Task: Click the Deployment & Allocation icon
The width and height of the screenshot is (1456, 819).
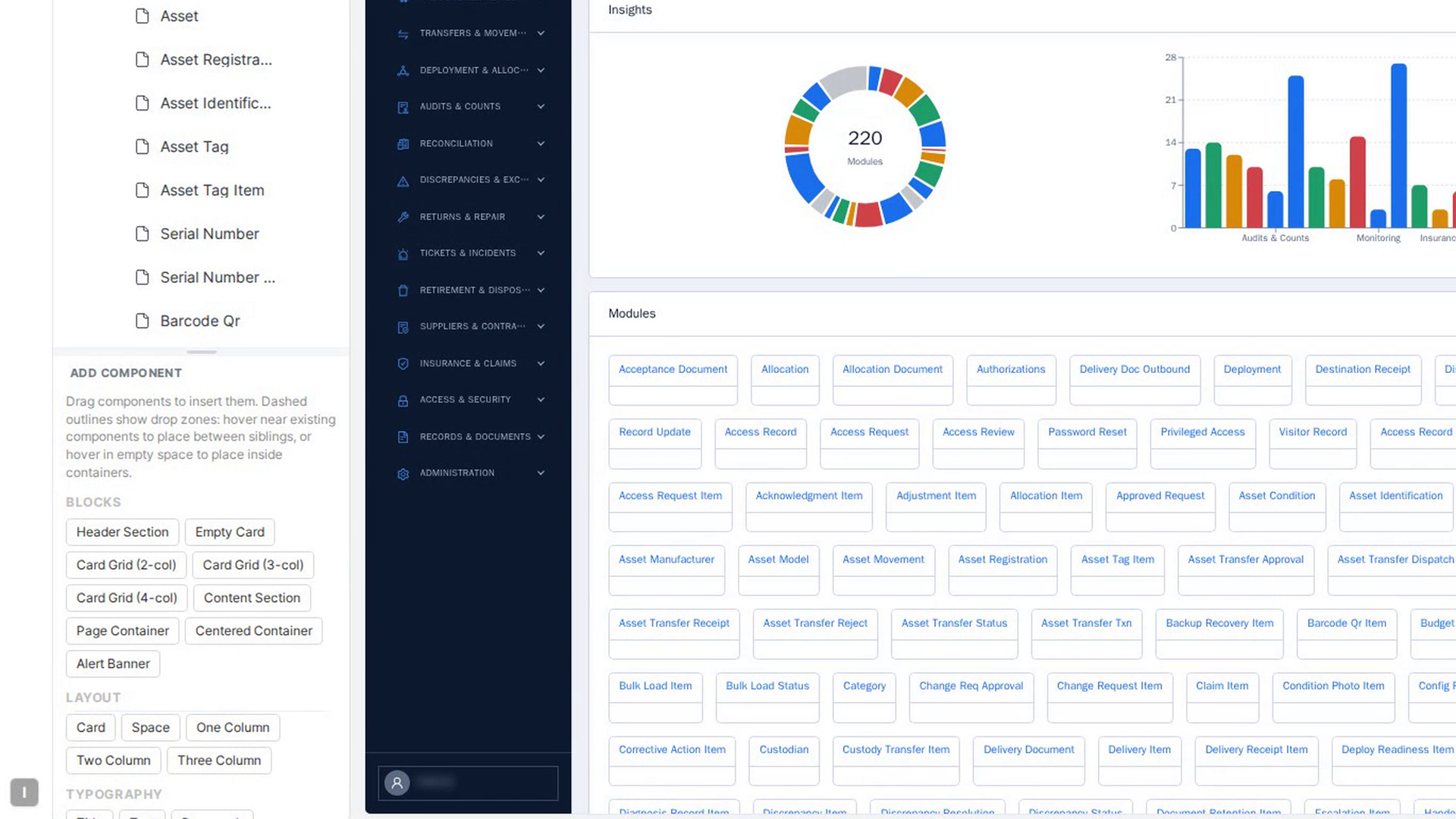Action: [x=403, y=71]
